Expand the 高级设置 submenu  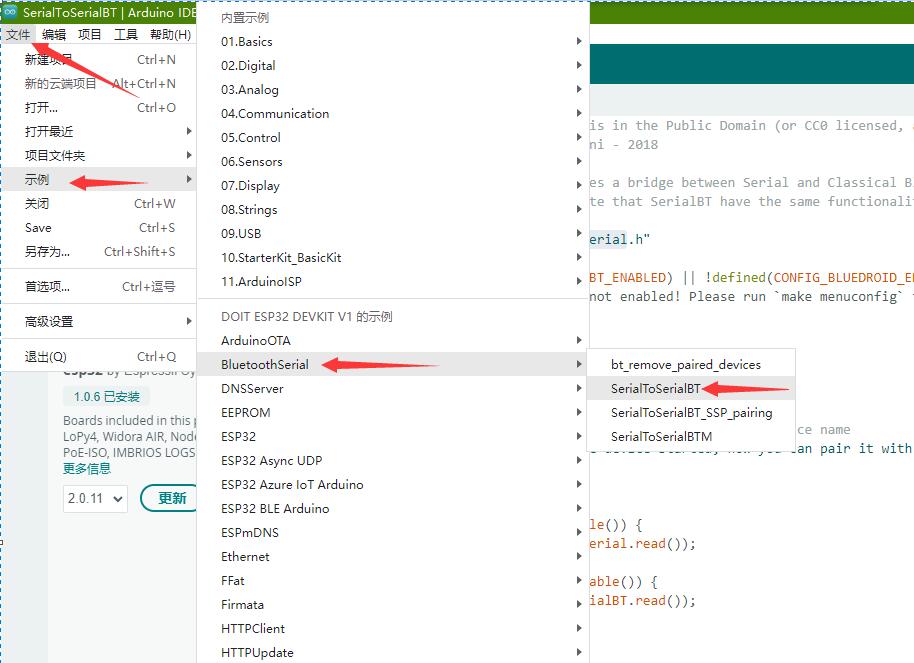[x=100, y=321]
